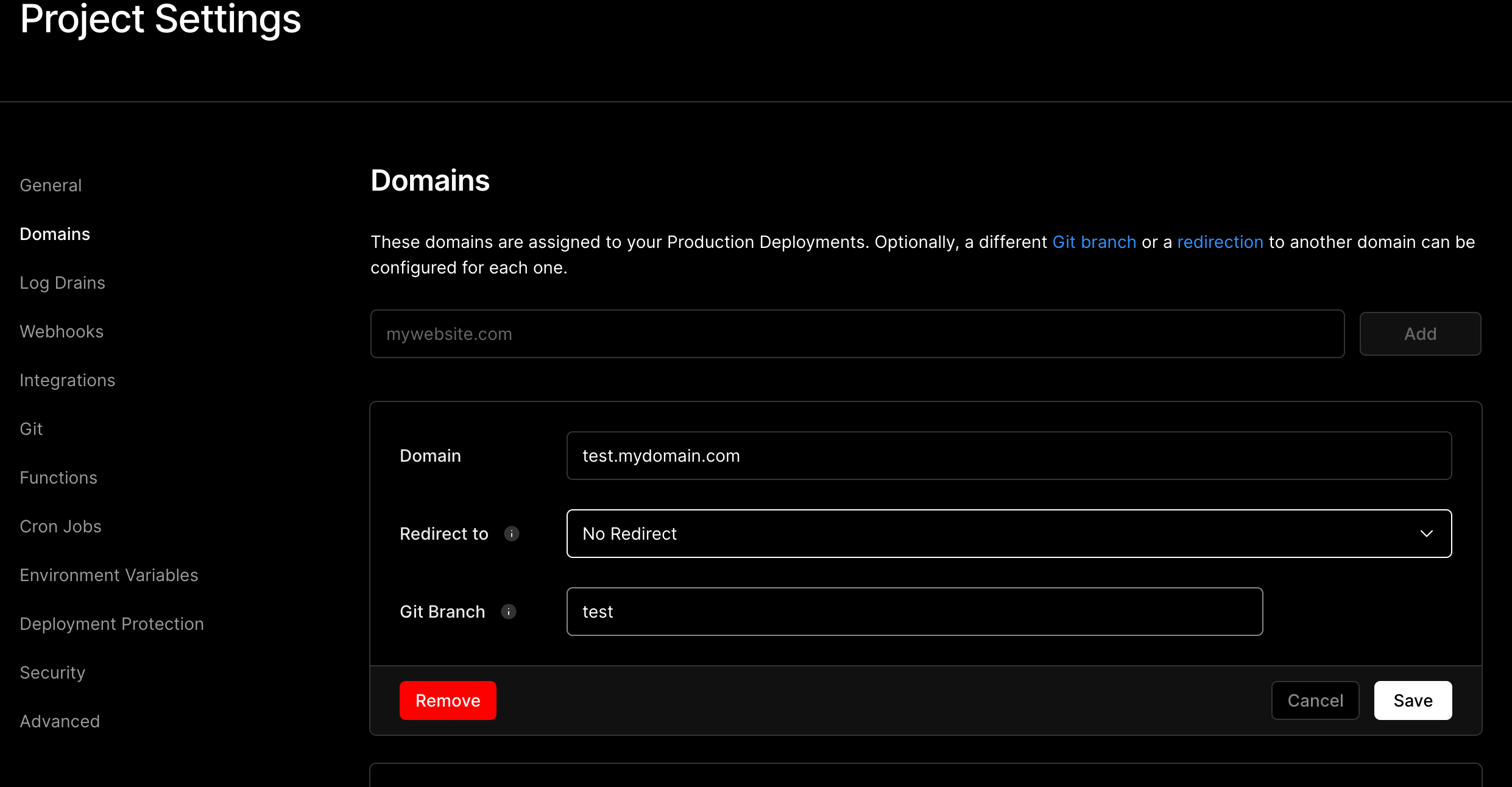Go to Integrations settings
The width and height of the screenshot is (1512, 787).
coord(68,379)
